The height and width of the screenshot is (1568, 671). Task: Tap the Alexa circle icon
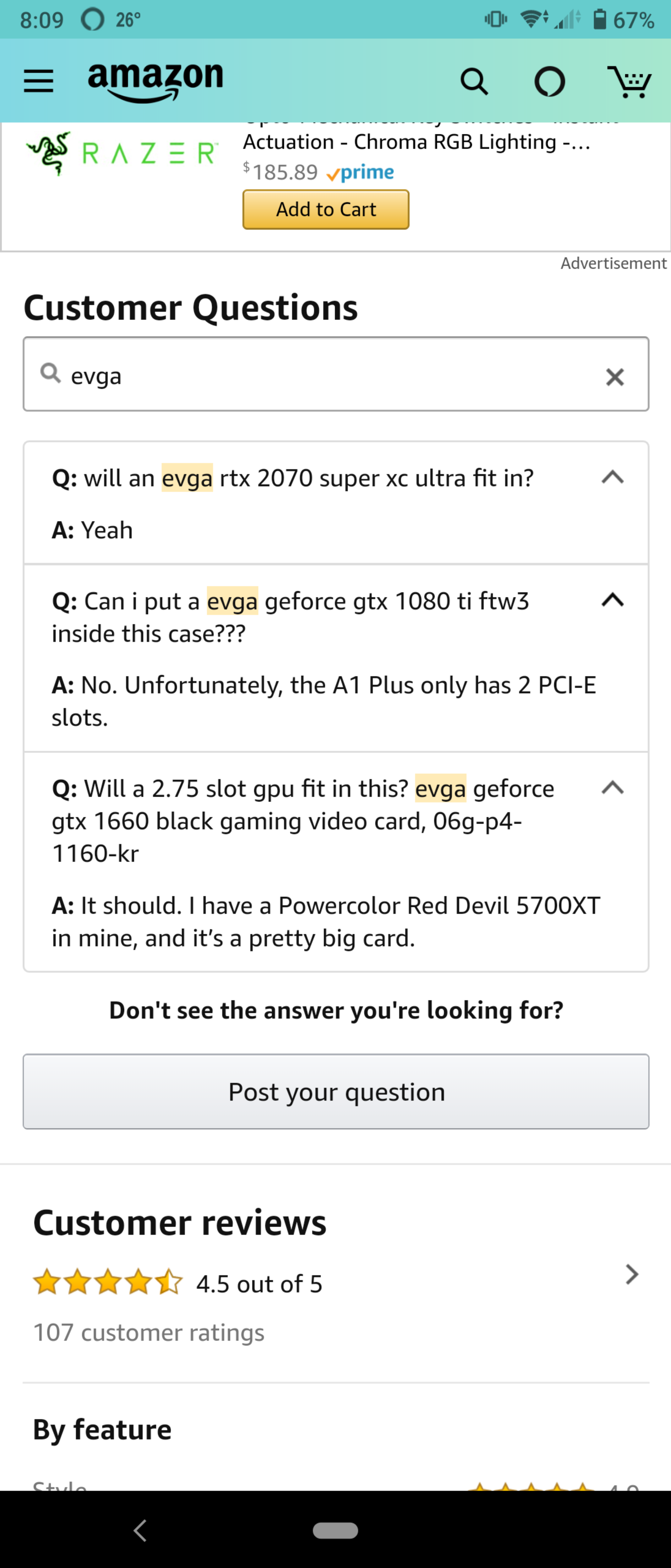pyautogui.click(x=549, y=82)
